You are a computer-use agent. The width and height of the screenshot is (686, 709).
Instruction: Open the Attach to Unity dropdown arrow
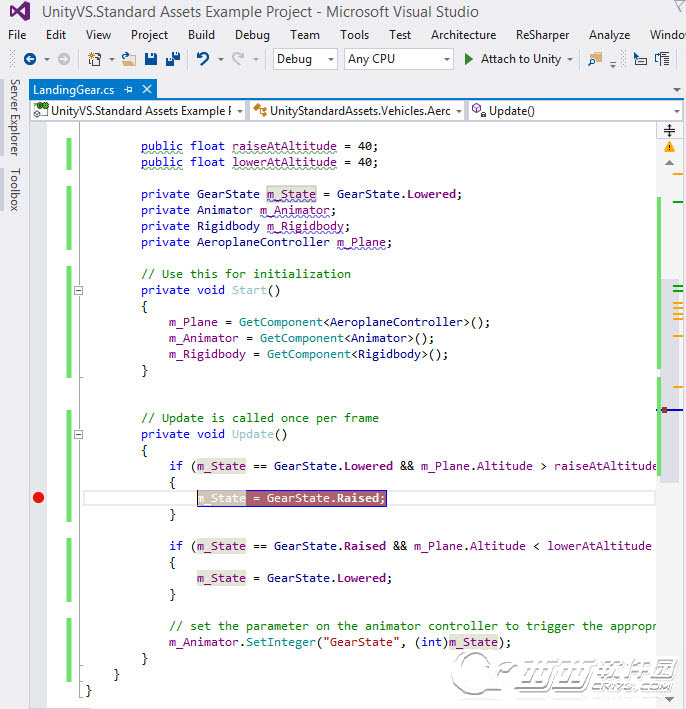point(570,59)
